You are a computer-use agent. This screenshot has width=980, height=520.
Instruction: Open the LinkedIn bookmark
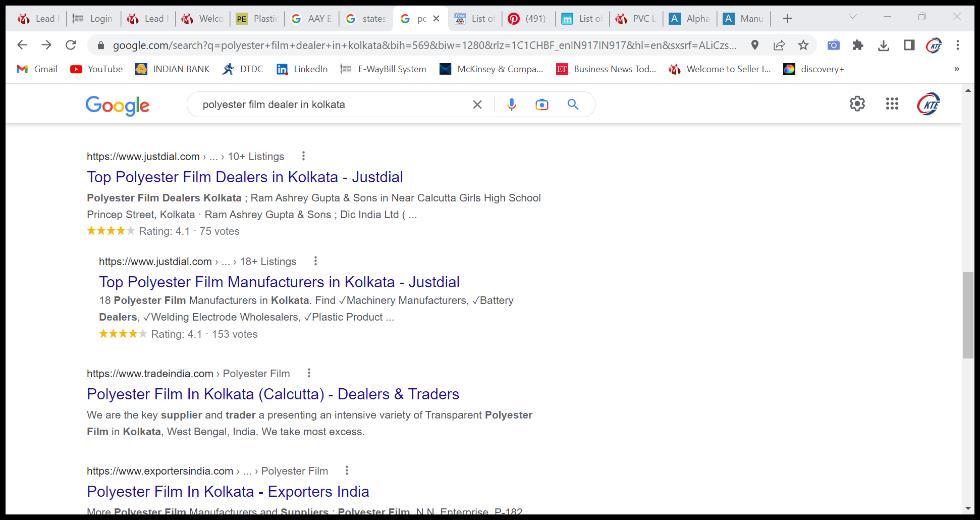coord(302,69)
